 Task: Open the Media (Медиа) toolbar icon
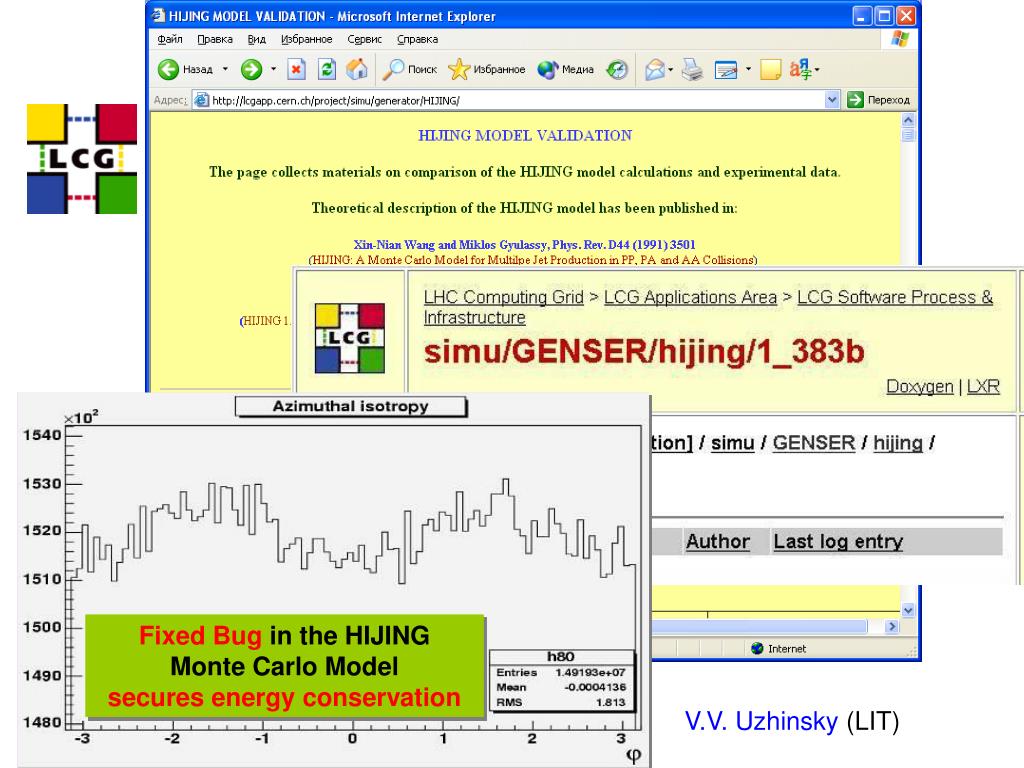(x=548, y=69)
